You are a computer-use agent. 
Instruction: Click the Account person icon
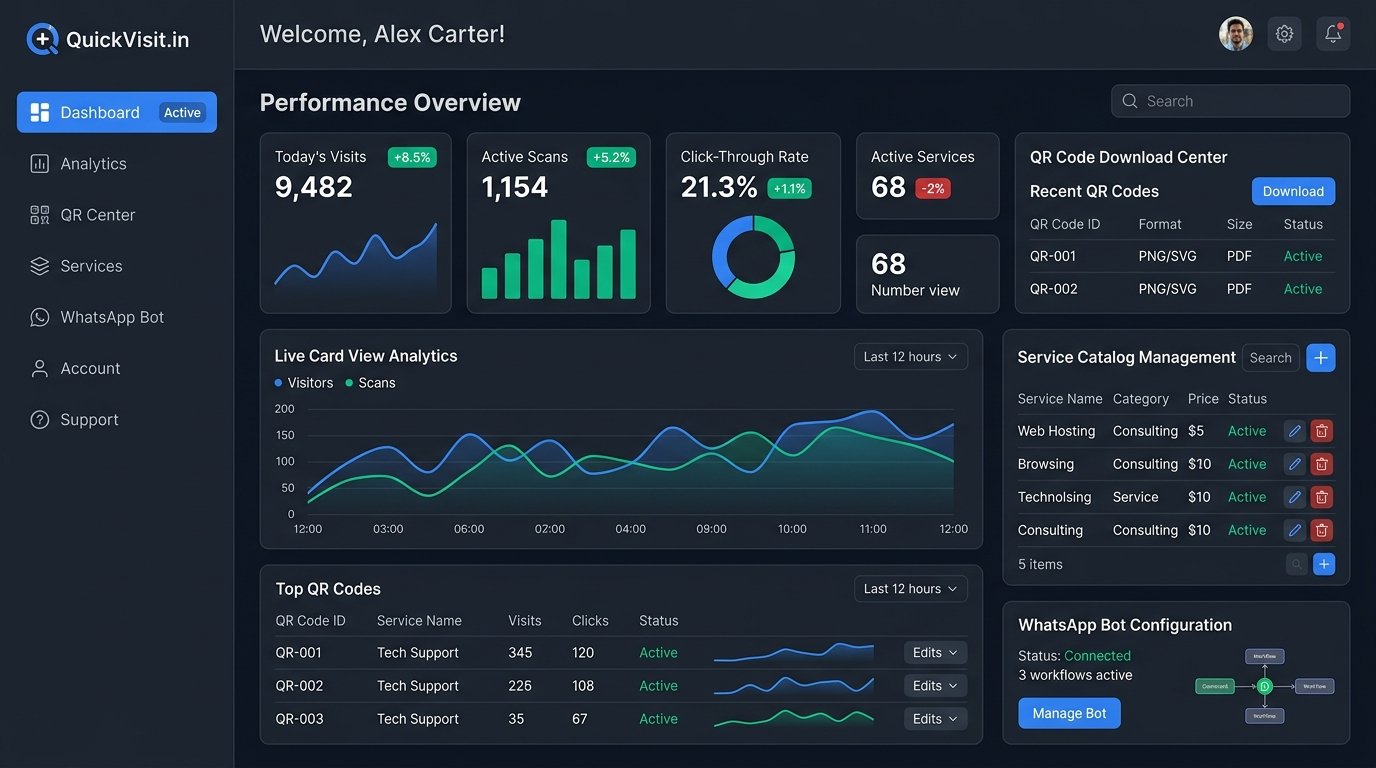tap(40, 368)
